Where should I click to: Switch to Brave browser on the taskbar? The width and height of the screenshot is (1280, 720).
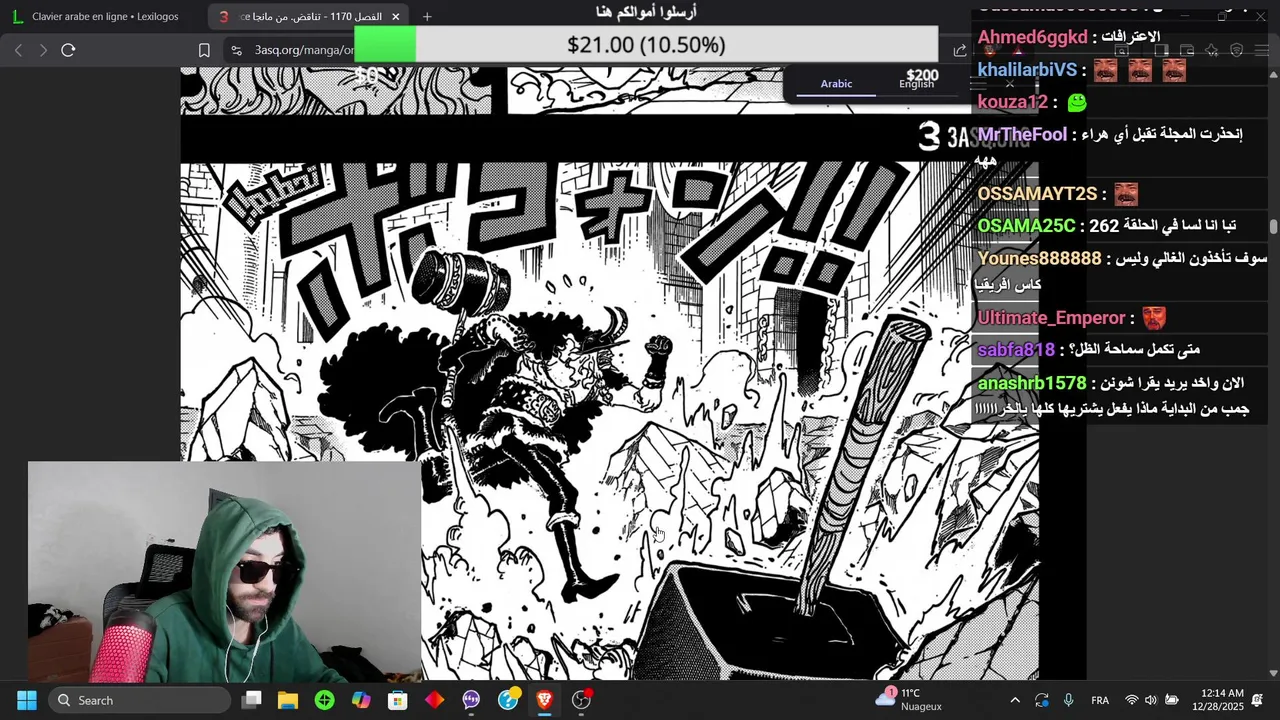tap(544, 700)
